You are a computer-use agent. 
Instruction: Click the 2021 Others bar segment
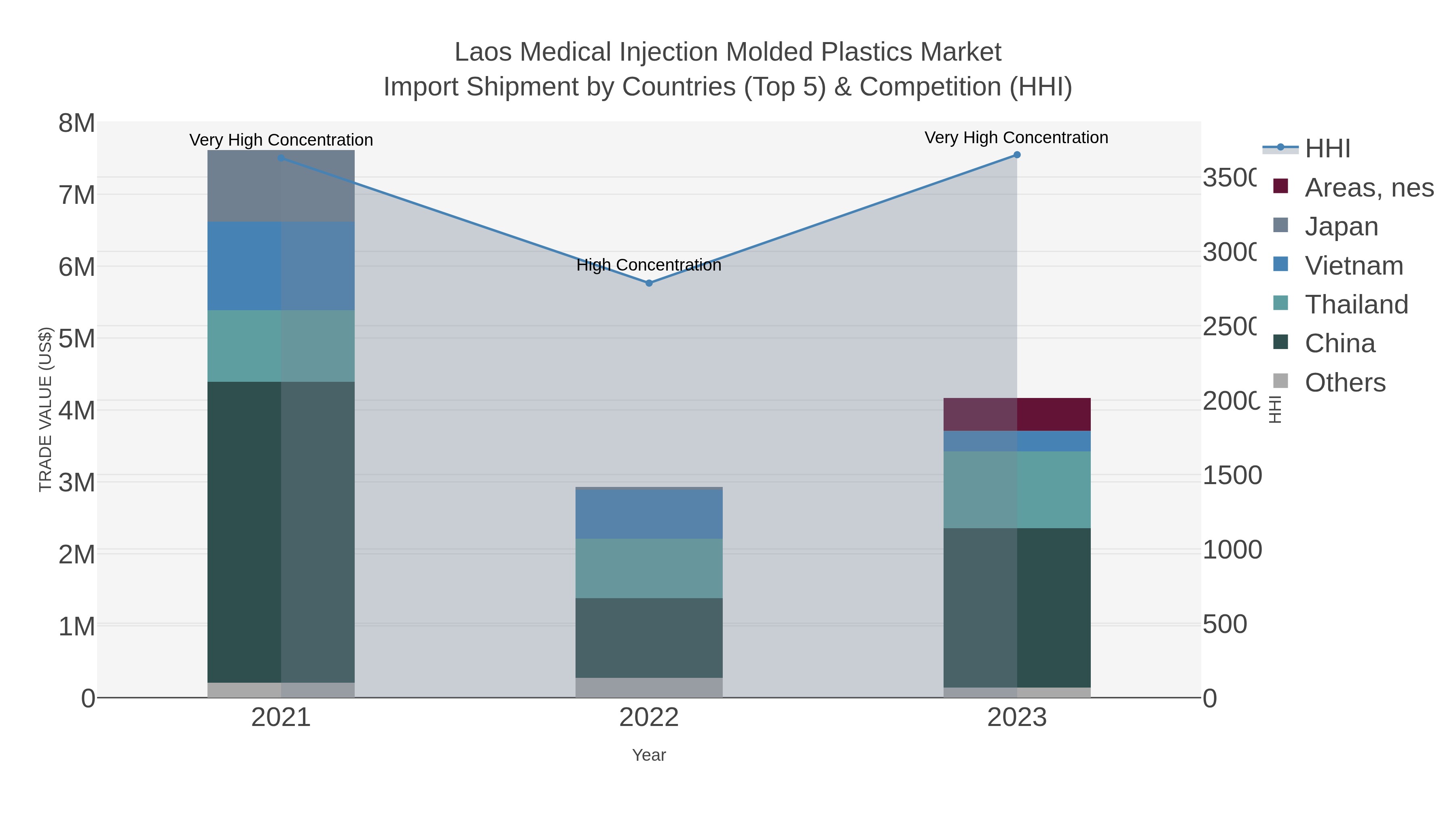pyautogui.click(x=281, y=690)
